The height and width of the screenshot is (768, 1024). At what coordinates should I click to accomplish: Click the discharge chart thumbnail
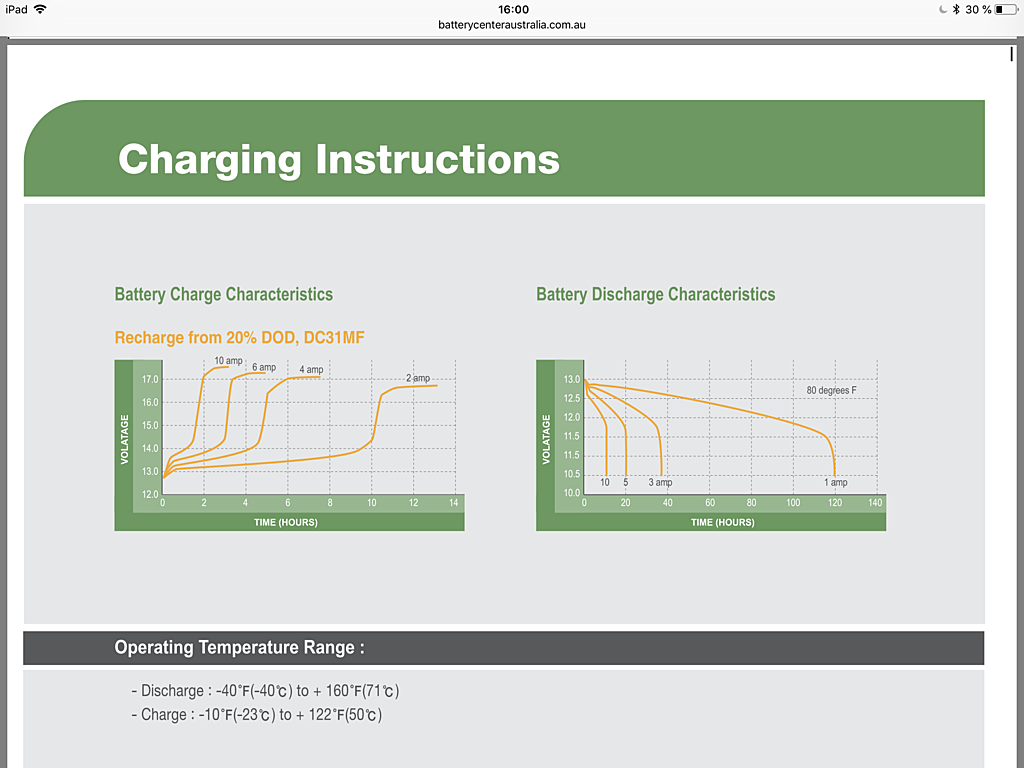(x=711, y=445)
